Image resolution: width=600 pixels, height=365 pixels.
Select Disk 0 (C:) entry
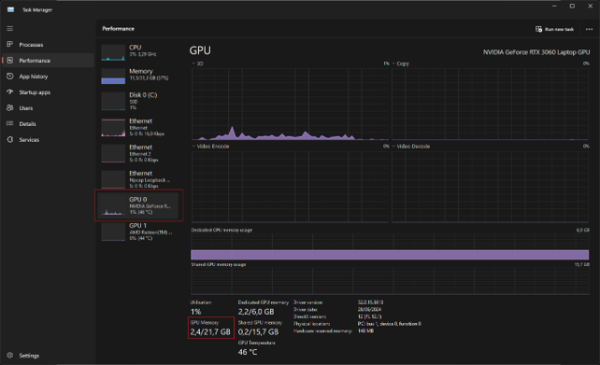(x=139, y=101)
